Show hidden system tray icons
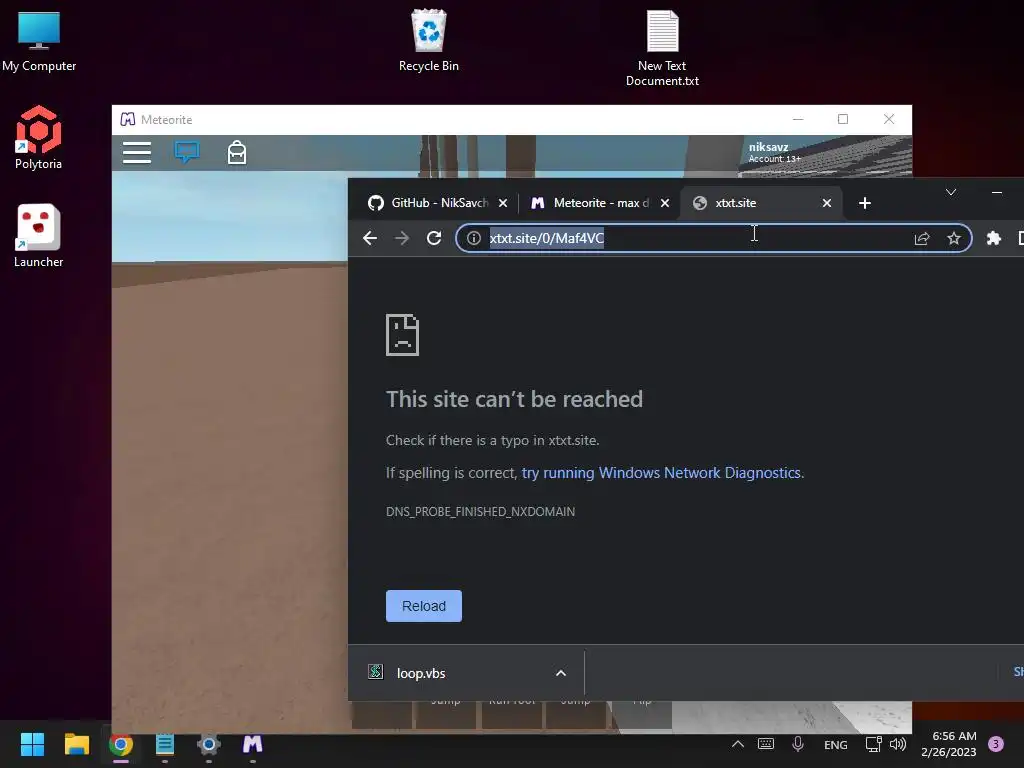 tap(738, 744)
